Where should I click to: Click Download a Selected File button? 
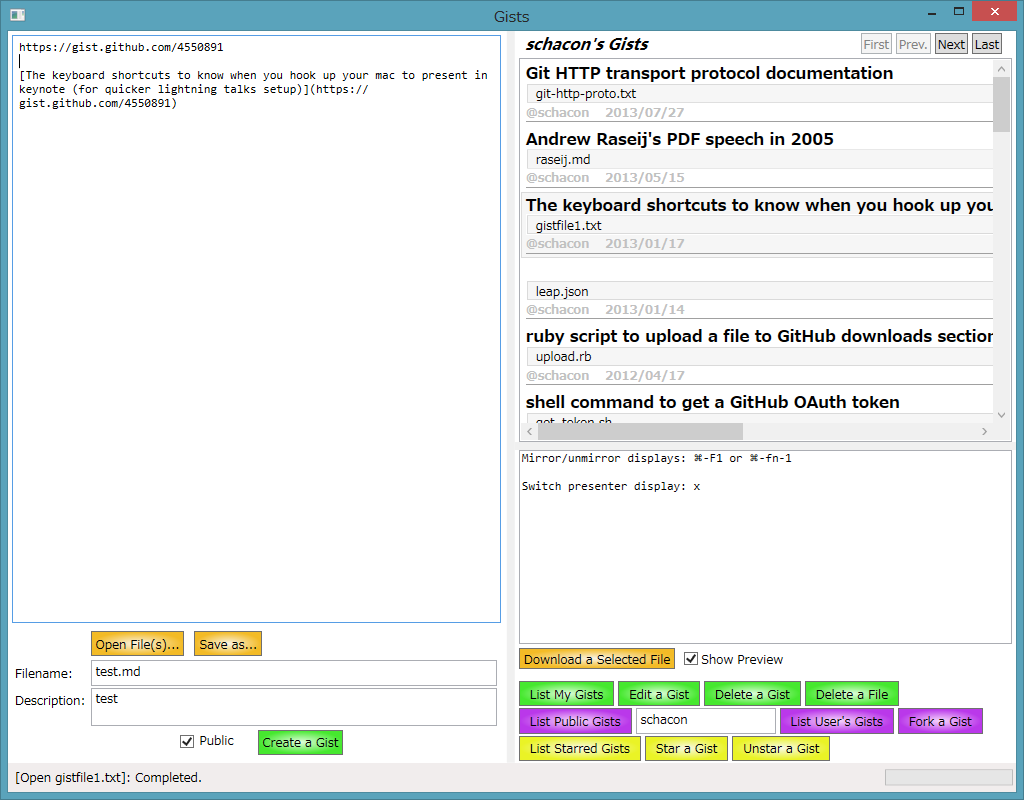[x=597, y=659]
